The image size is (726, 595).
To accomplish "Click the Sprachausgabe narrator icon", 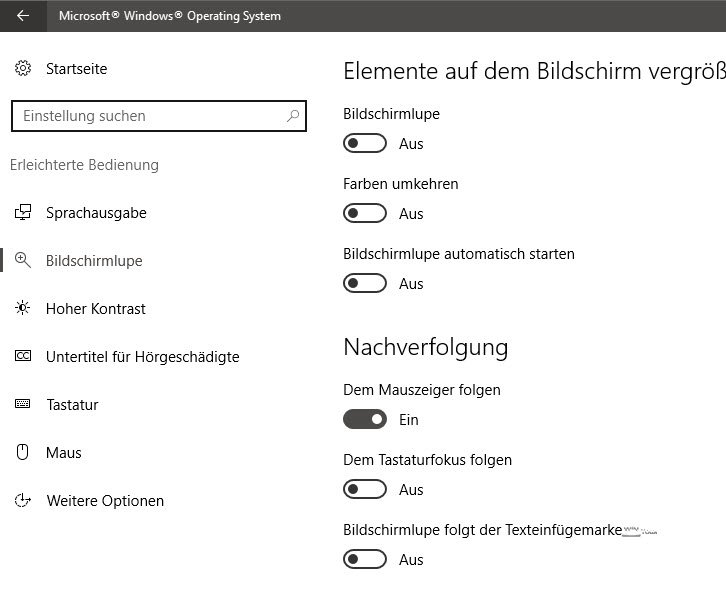I will coord(23,213).
